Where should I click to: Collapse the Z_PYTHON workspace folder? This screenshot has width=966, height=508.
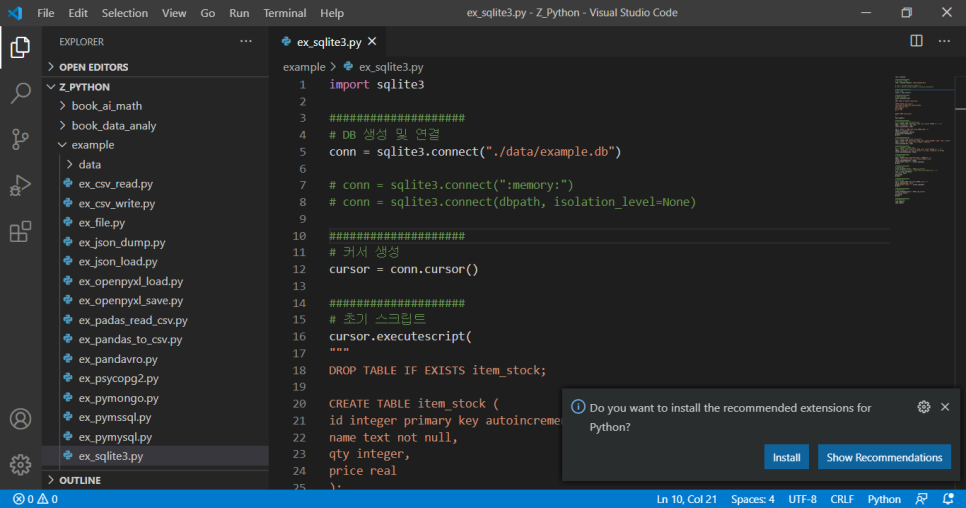pyautogui.click(x=155, y=87)
